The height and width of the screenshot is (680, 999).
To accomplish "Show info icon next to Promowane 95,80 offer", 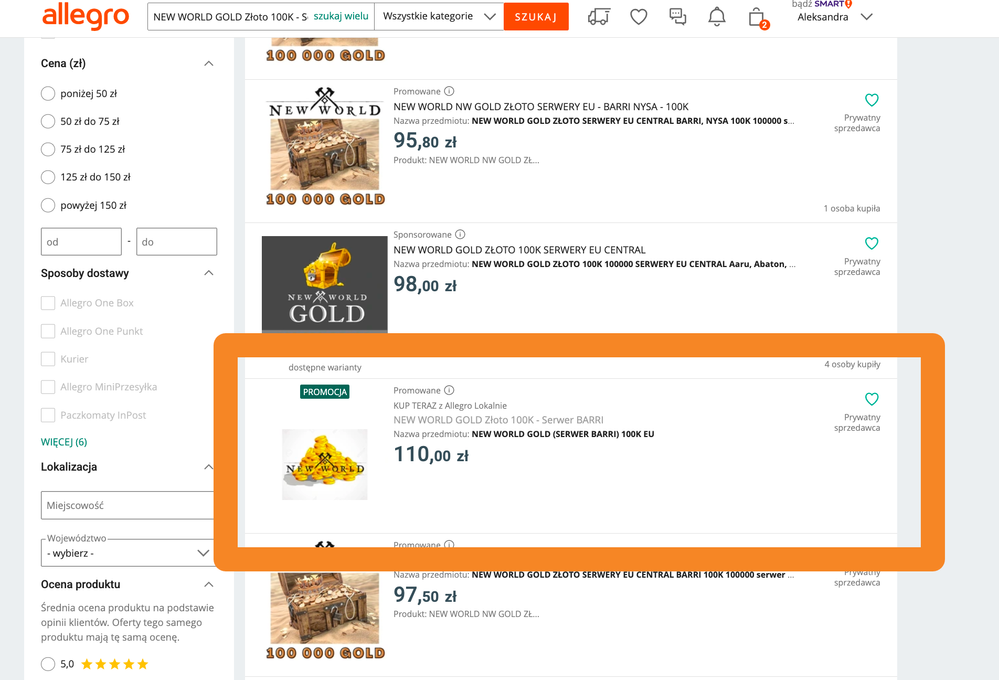I will 449,91.
